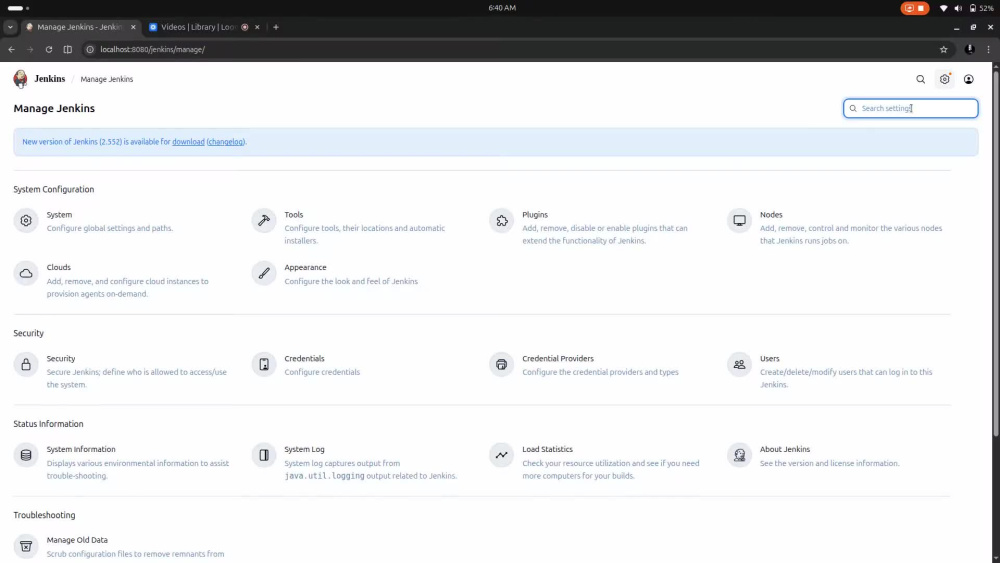Click the Manage Jenkins breadcrumb
The image size is (1000, 563).
[107, 79]
